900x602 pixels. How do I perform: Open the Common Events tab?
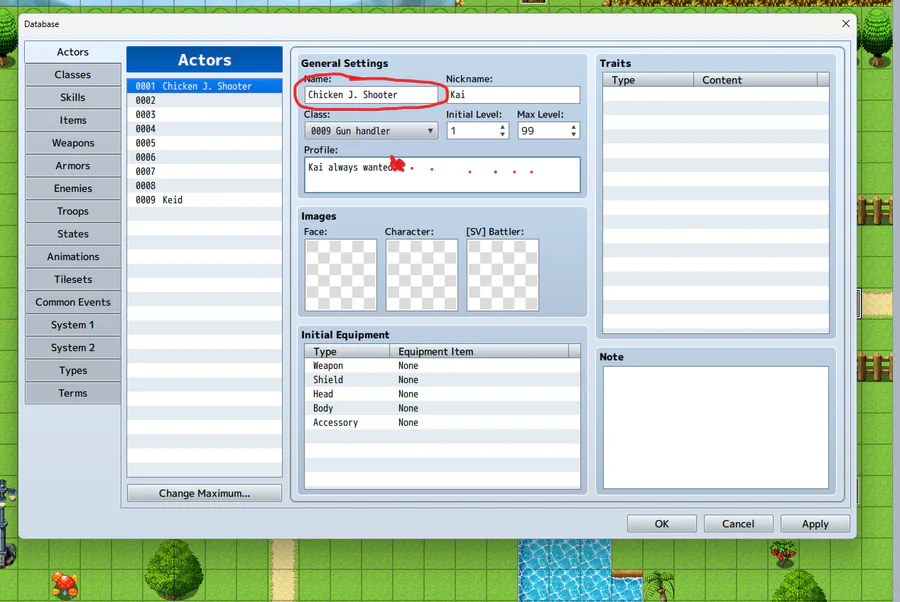[x=73, y=302]
